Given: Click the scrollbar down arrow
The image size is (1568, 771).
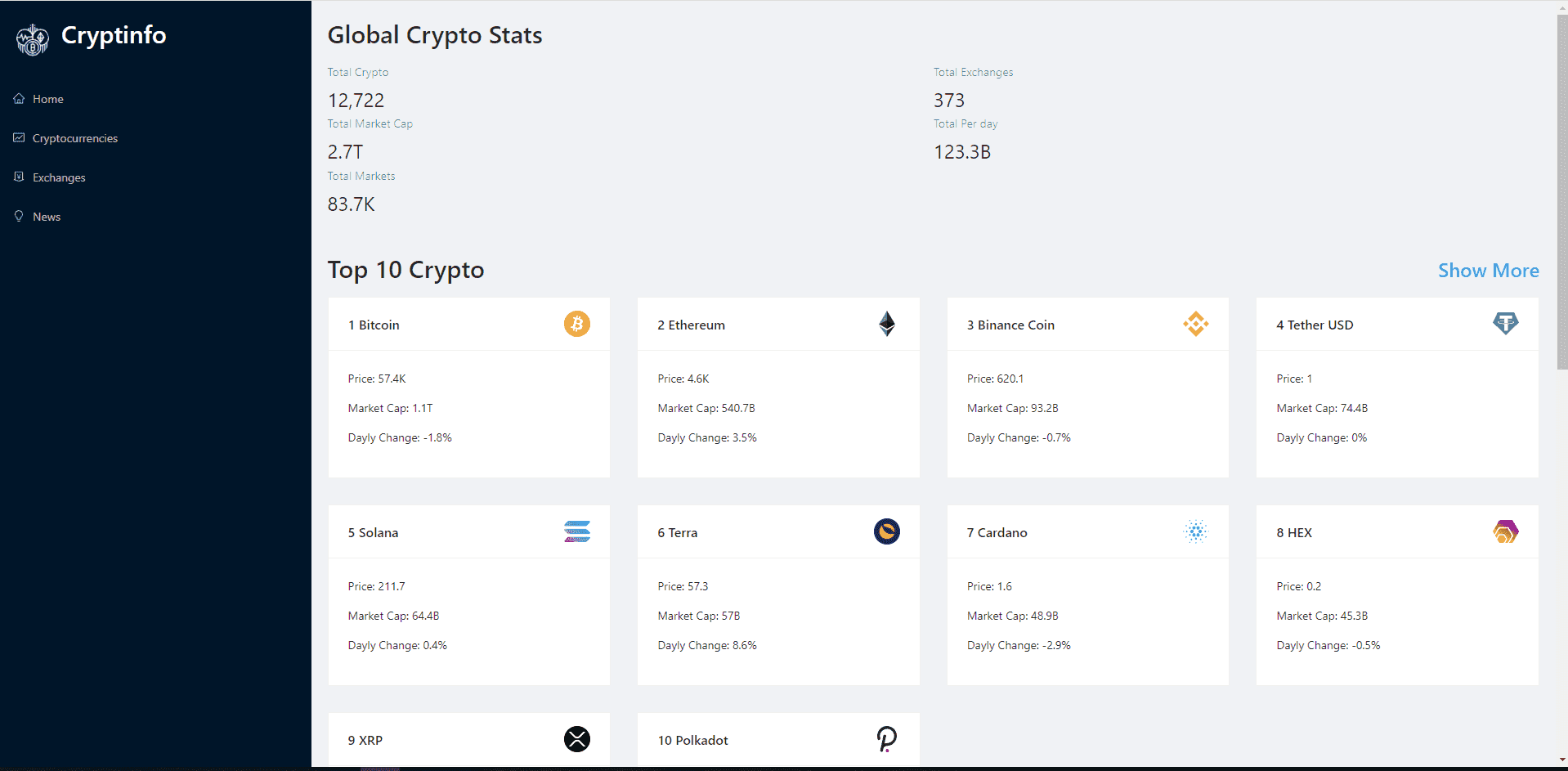Looking at the screenshot, I should (1562, 760).
